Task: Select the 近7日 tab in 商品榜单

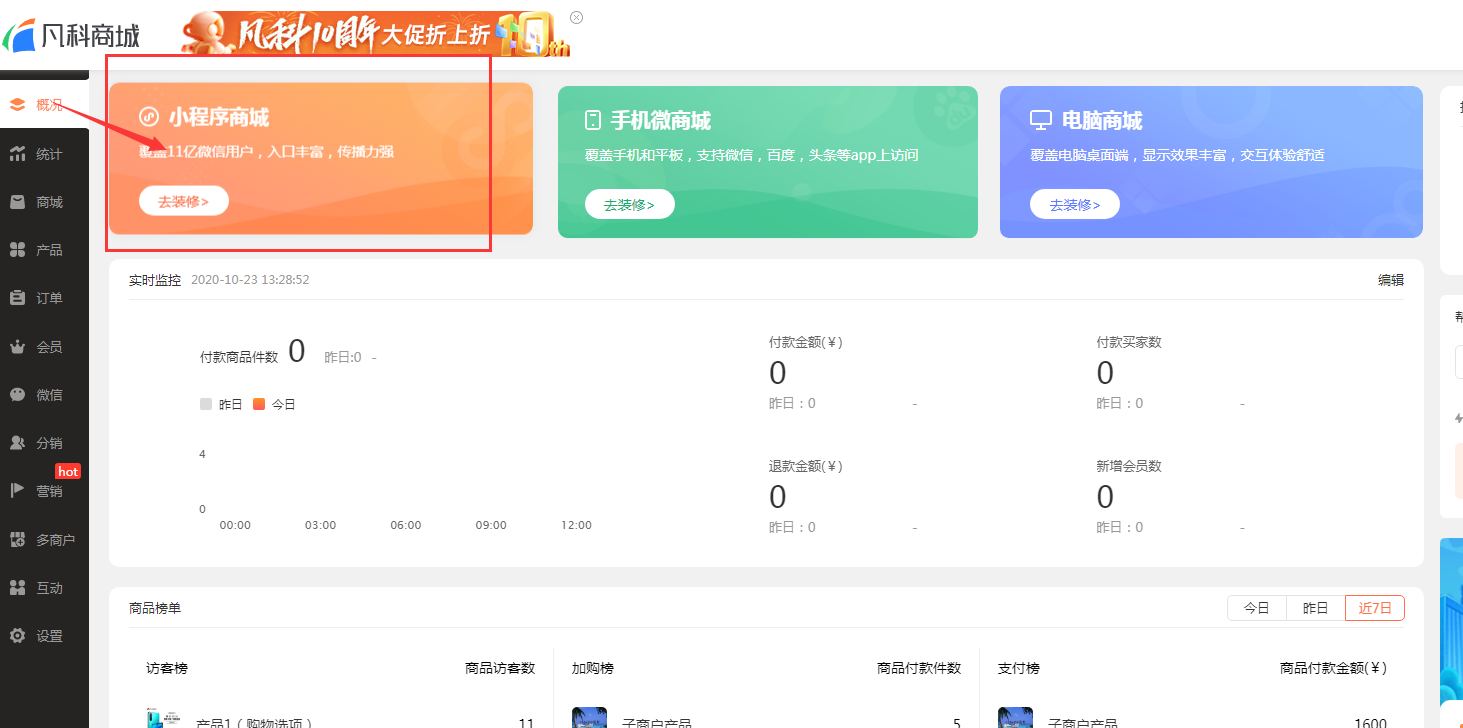Action: [1375, 608]
